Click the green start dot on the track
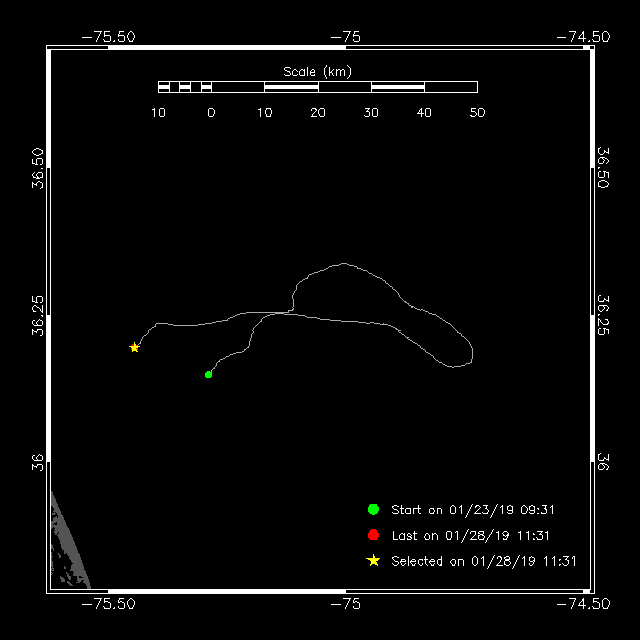Viewport: 640px width, 640px height. (x=208, y=374)
